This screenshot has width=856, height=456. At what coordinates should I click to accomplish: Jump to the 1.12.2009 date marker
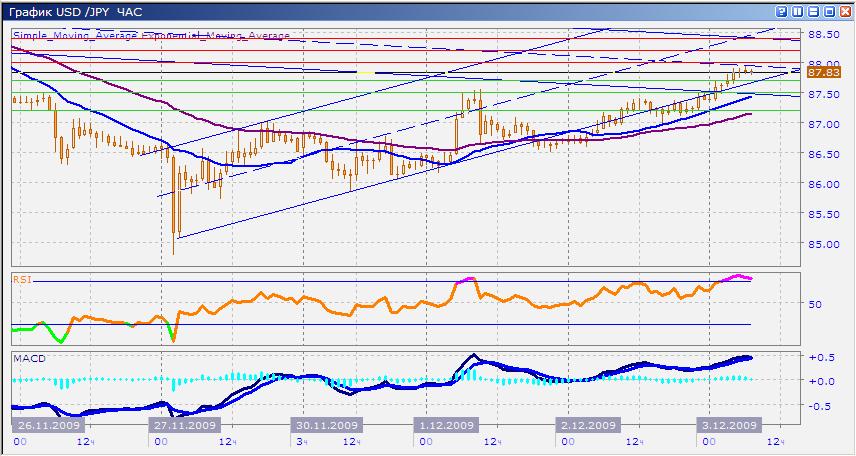pyautogui.click(x=445, y=424)
